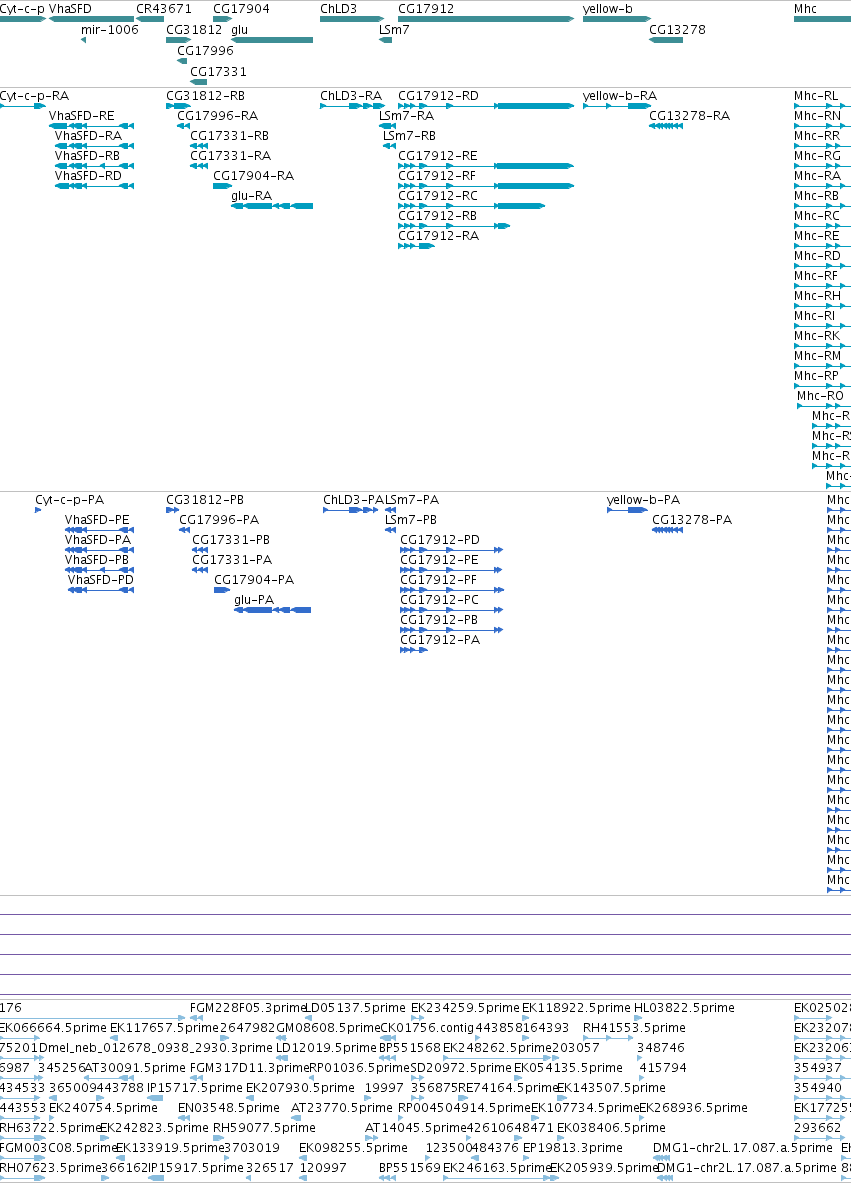The image size is (851, 1183).
Task: Click the LSm7-RB transcript label
Action: point(409,136)
